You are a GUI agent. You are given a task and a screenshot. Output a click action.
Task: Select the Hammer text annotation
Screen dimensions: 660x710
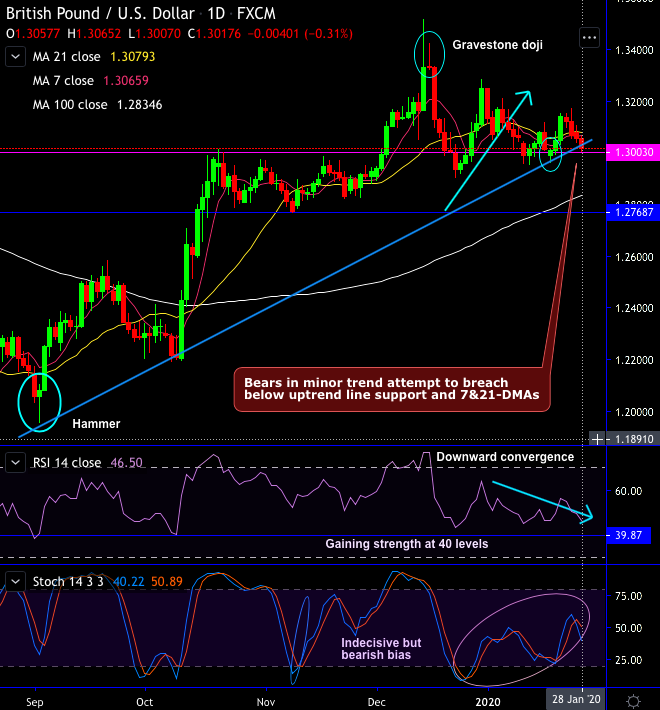[96, 424]
